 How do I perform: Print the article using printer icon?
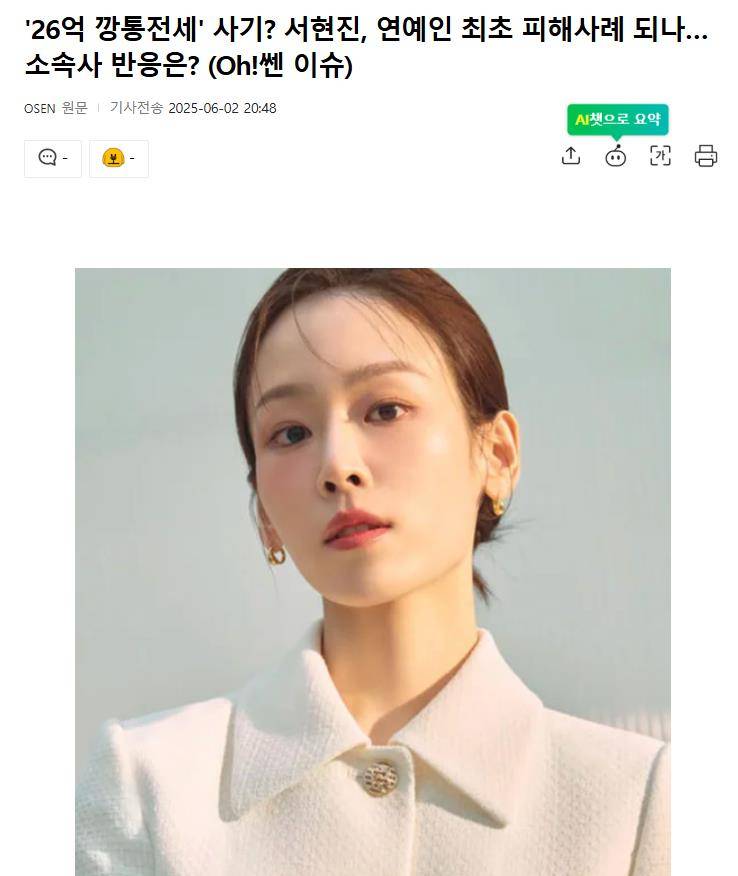(706, 156)
